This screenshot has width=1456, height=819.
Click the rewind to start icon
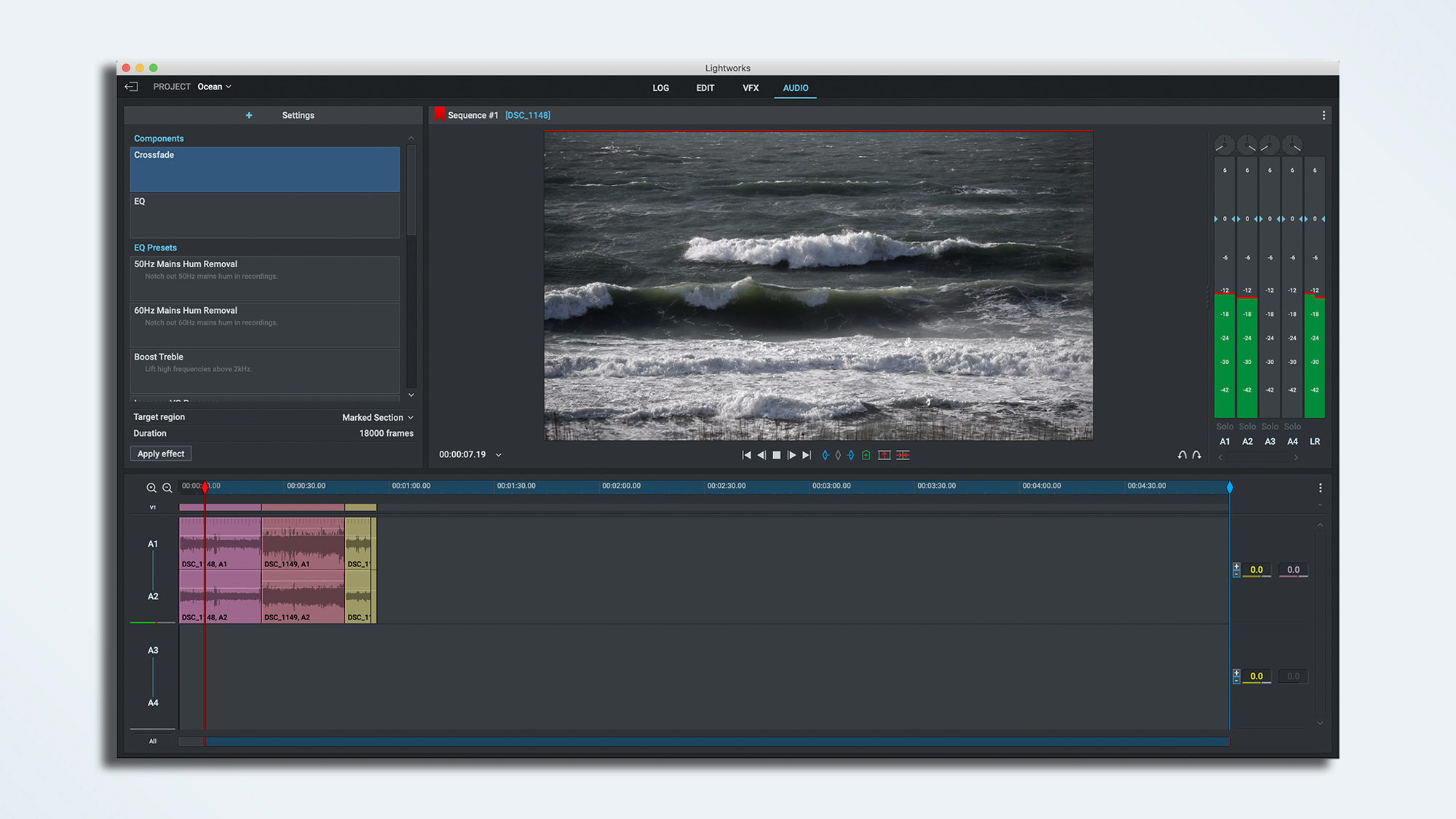[746, 455]
